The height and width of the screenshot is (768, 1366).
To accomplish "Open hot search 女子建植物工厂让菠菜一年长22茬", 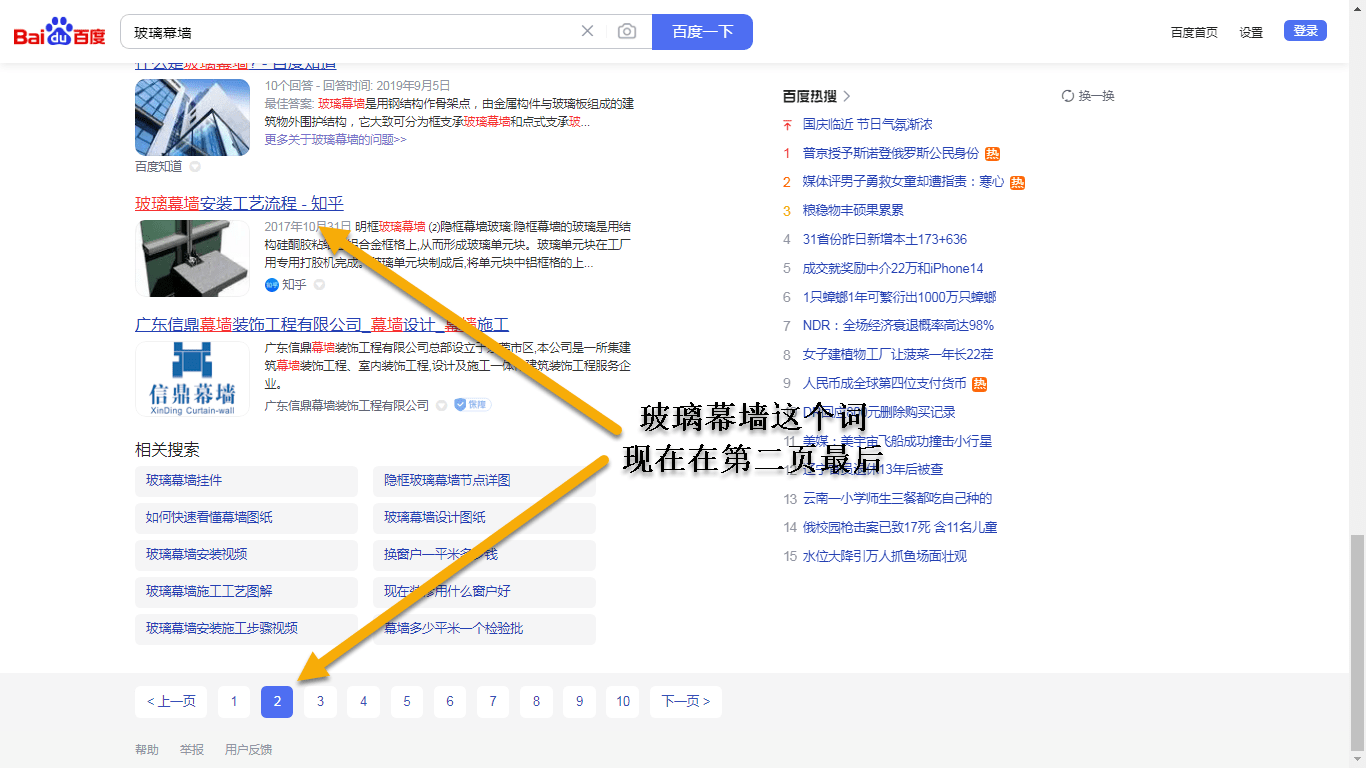I will point(898,355).
